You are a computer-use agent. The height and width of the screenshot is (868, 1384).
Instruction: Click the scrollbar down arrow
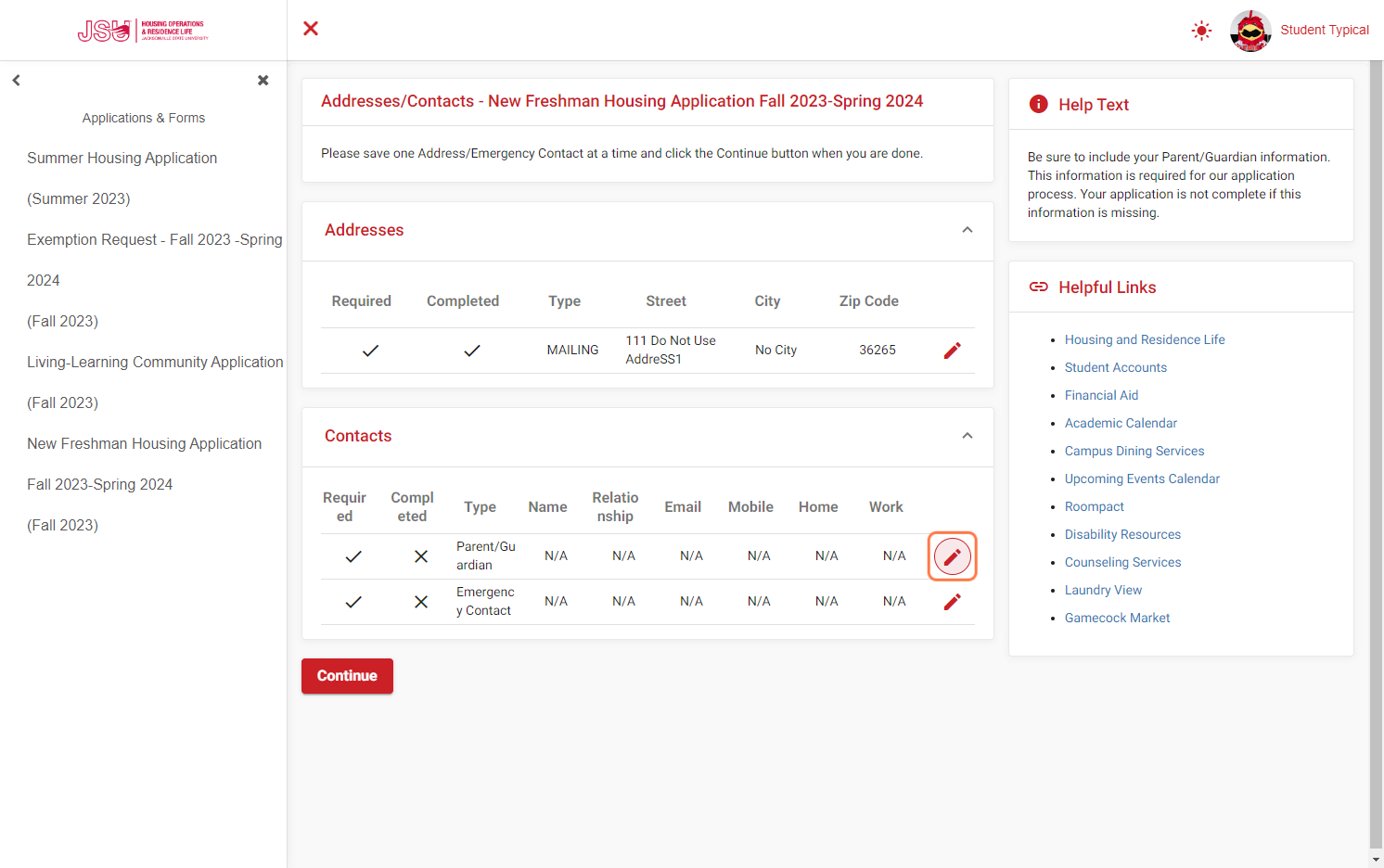1376,860
